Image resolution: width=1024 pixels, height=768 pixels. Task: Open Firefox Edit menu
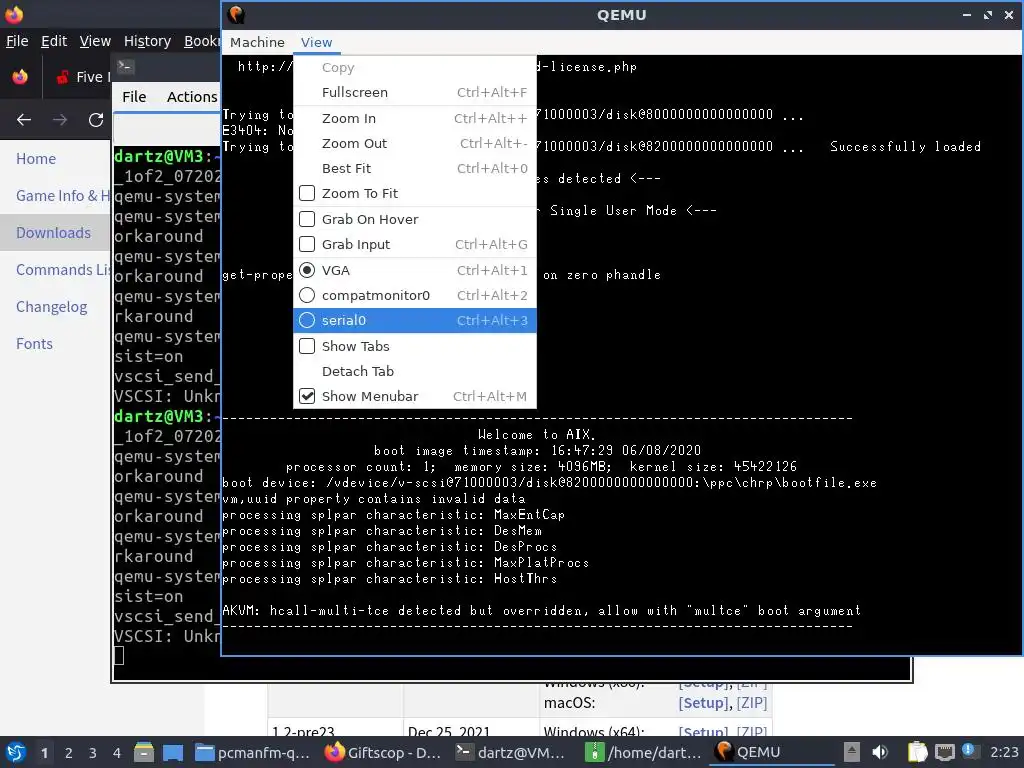(x=54, y=41)
